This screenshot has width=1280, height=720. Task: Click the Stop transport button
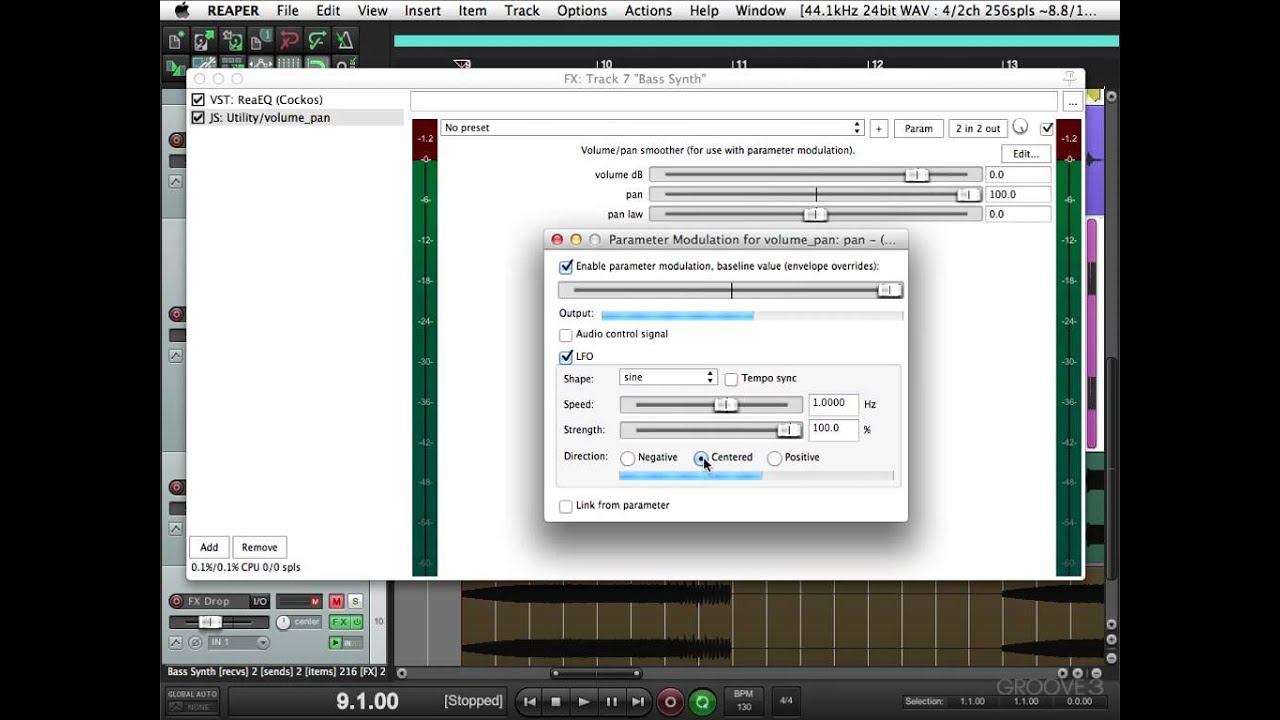(557, 702)
